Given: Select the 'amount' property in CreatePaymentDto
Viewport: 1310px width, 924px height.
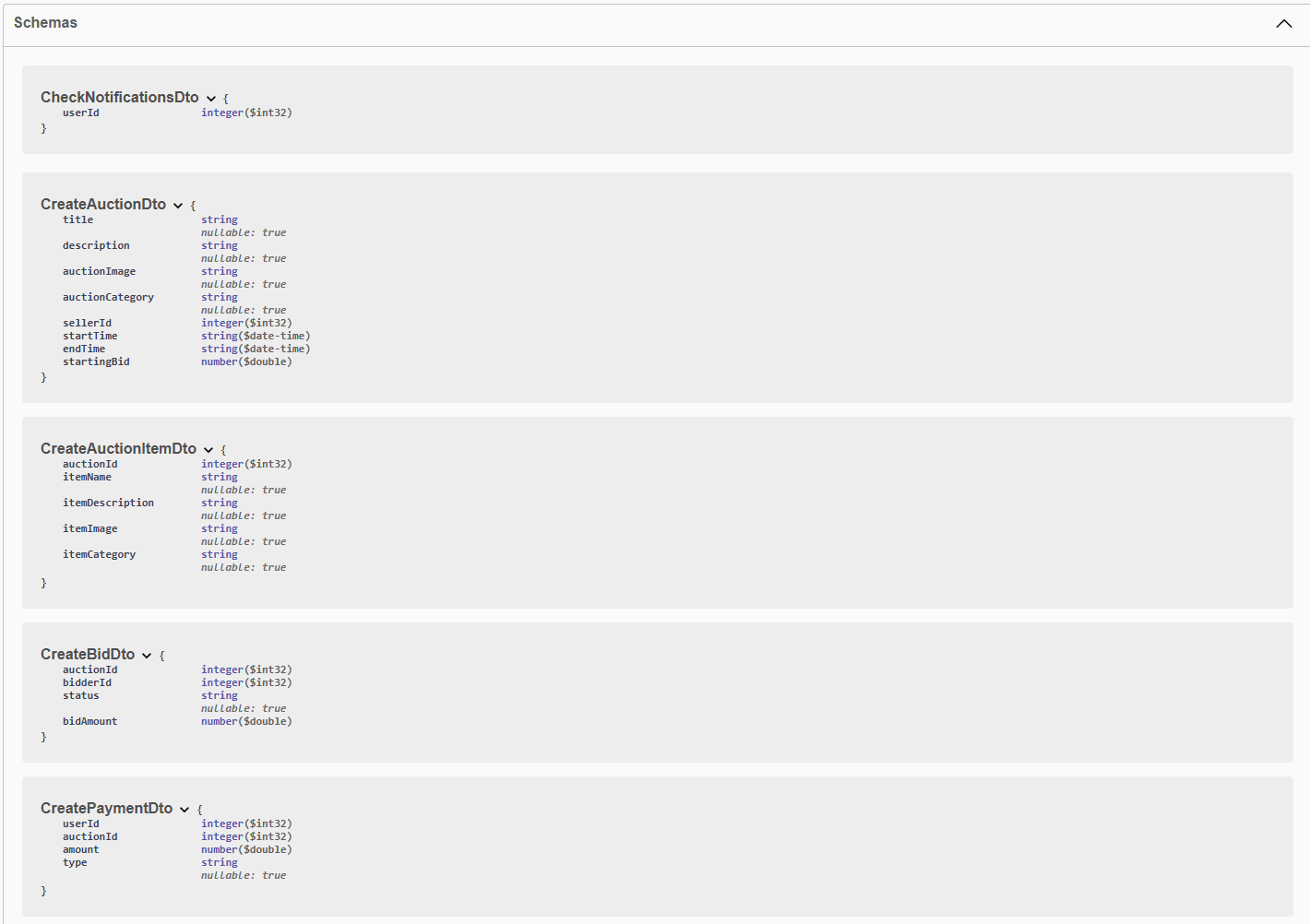Looking at the screenshot, I should (x=81, y=849).
